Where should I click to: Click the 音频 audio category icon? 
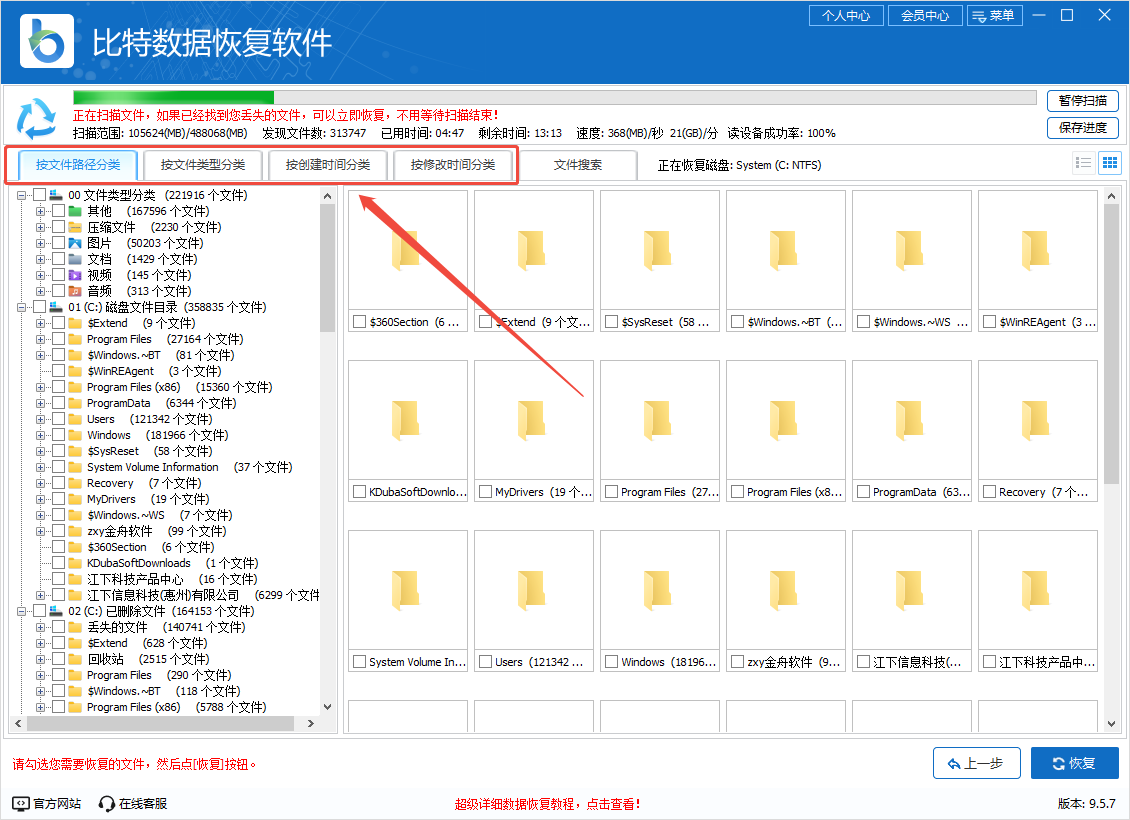pos(75,291)
